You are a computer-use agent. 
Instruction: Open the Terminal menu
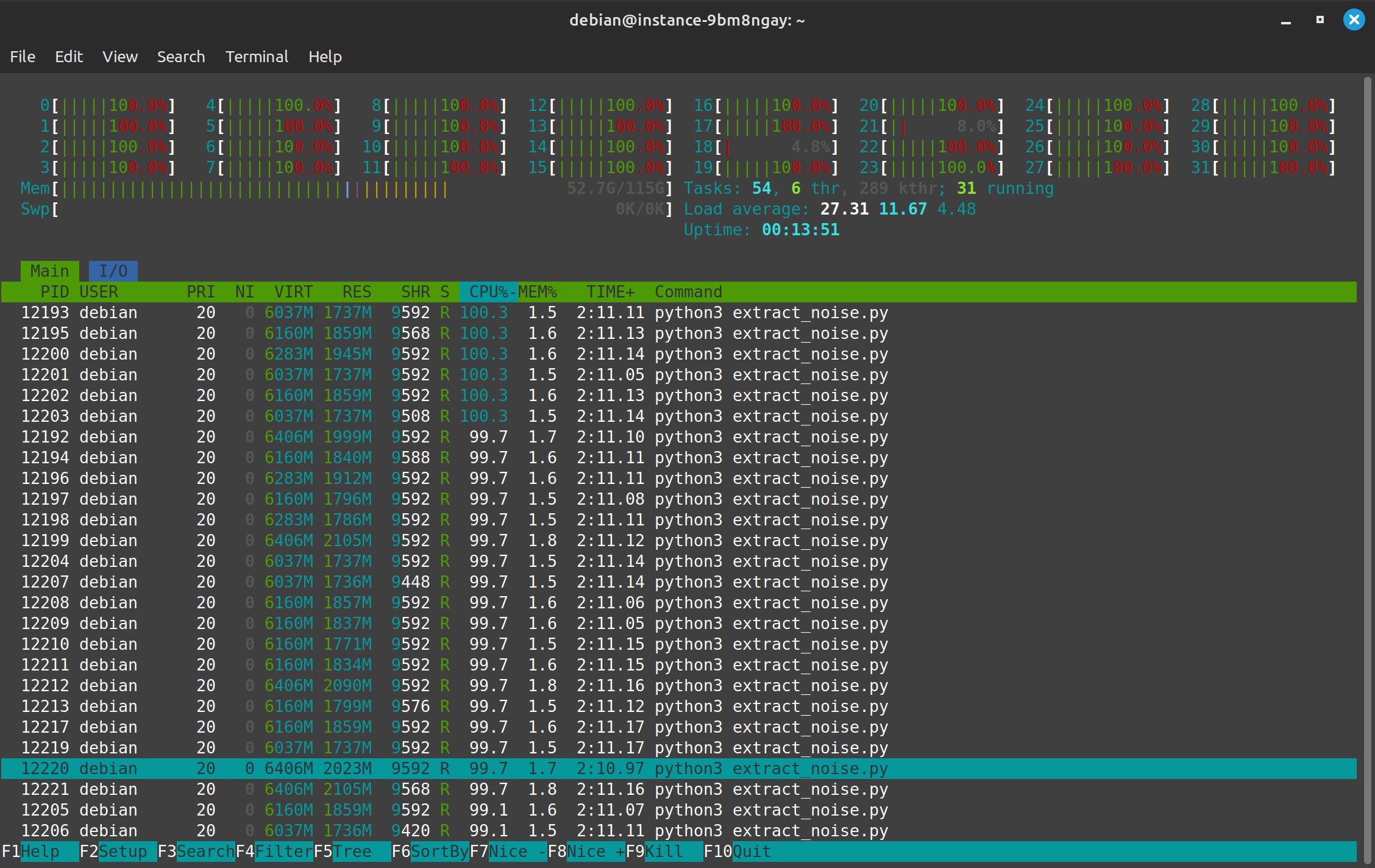257,57
